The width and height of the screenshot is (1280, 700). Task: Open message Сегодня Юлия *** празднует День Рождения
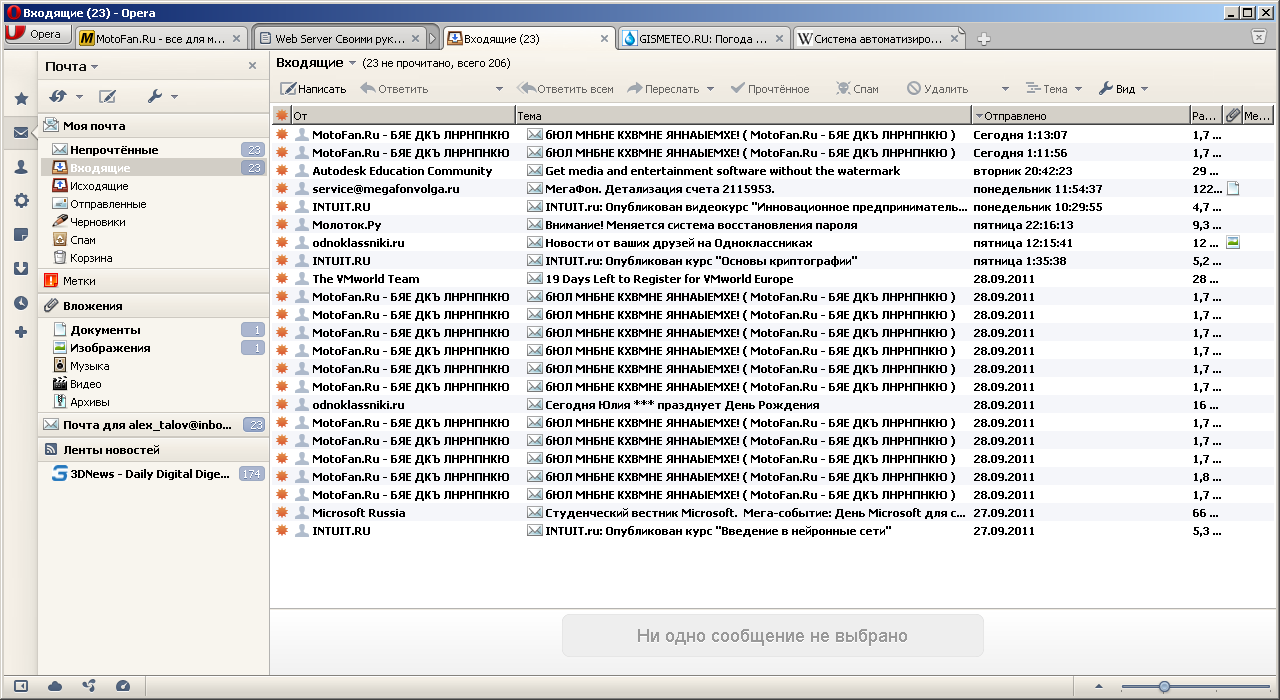682,405
